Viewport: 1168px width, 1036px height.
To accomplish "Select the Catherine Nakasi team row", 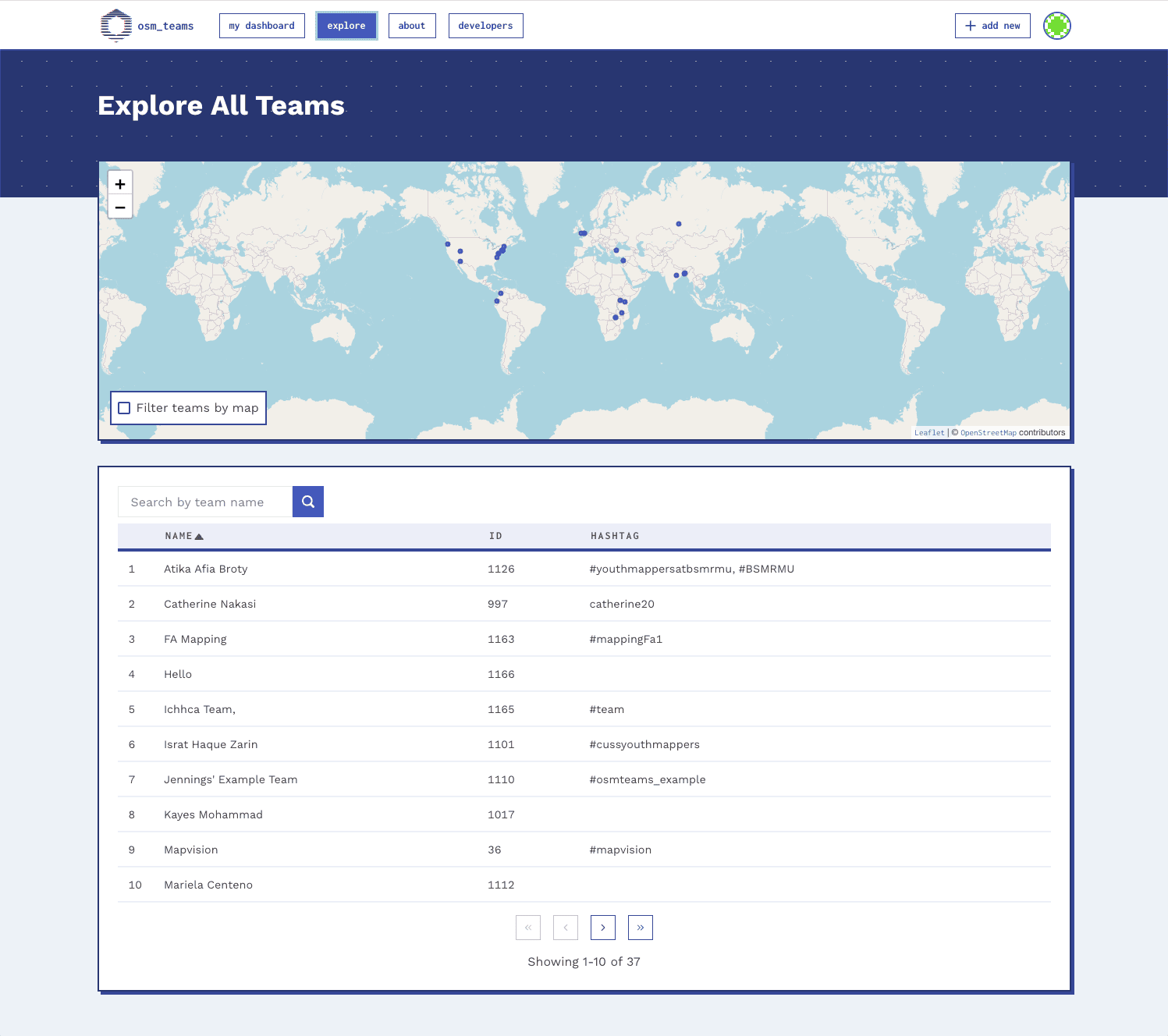I will [x=209, y=604].
